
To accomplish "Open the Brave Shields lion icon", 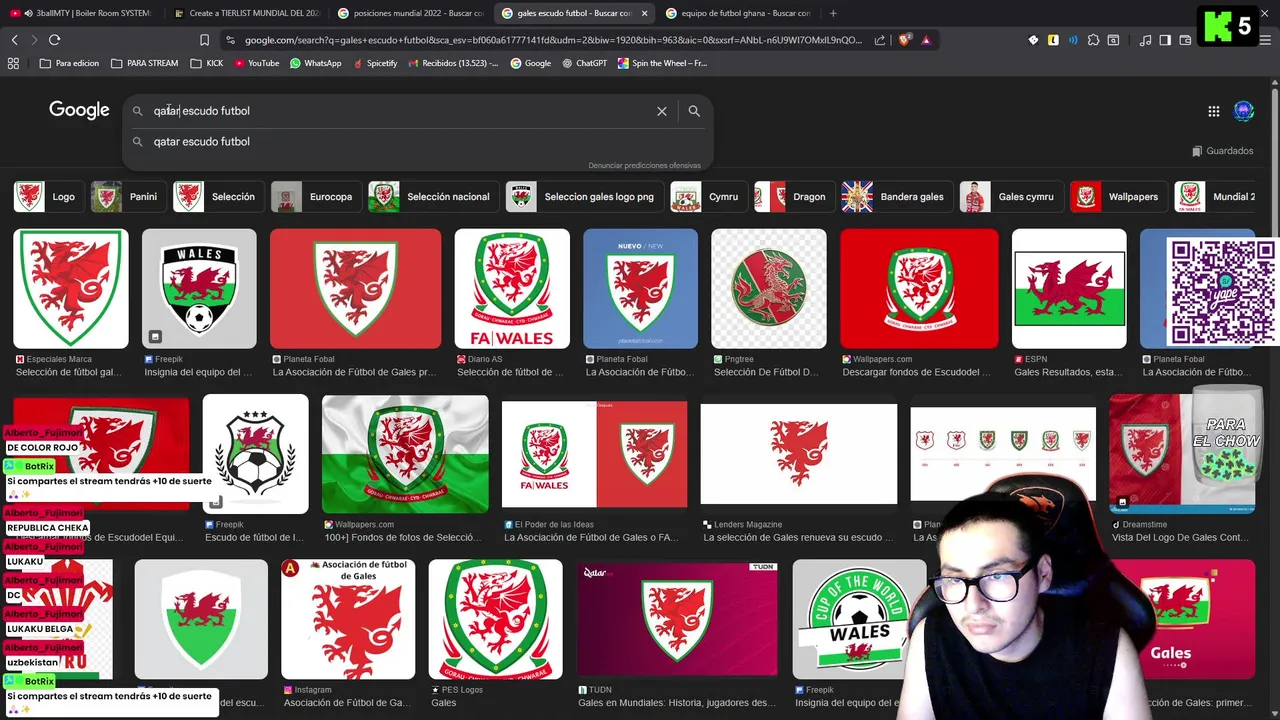I will [904, 40].
